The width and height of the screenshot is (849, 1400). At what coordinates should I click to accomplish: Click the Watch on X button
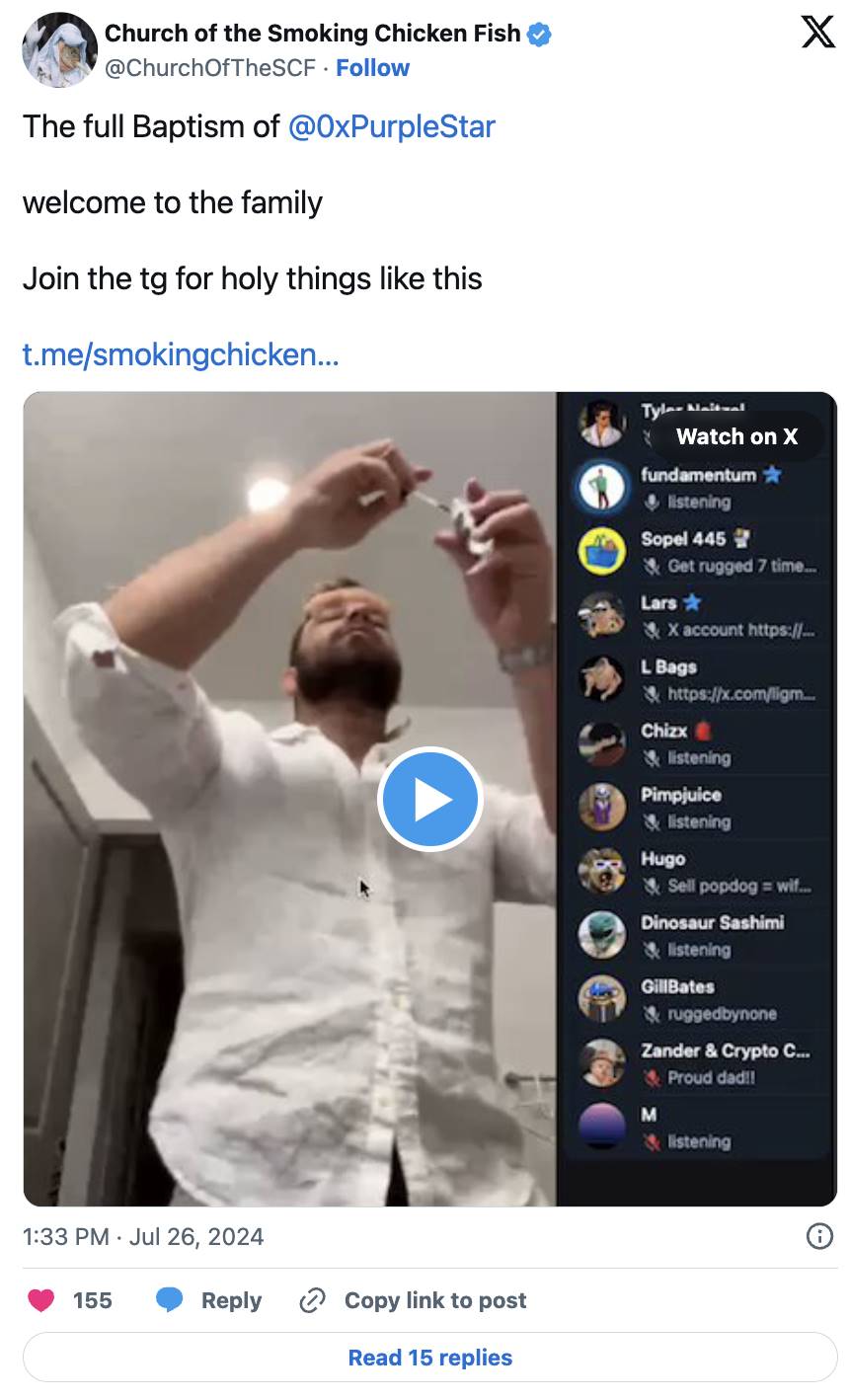pyautogui.click(x=736, y=436)
